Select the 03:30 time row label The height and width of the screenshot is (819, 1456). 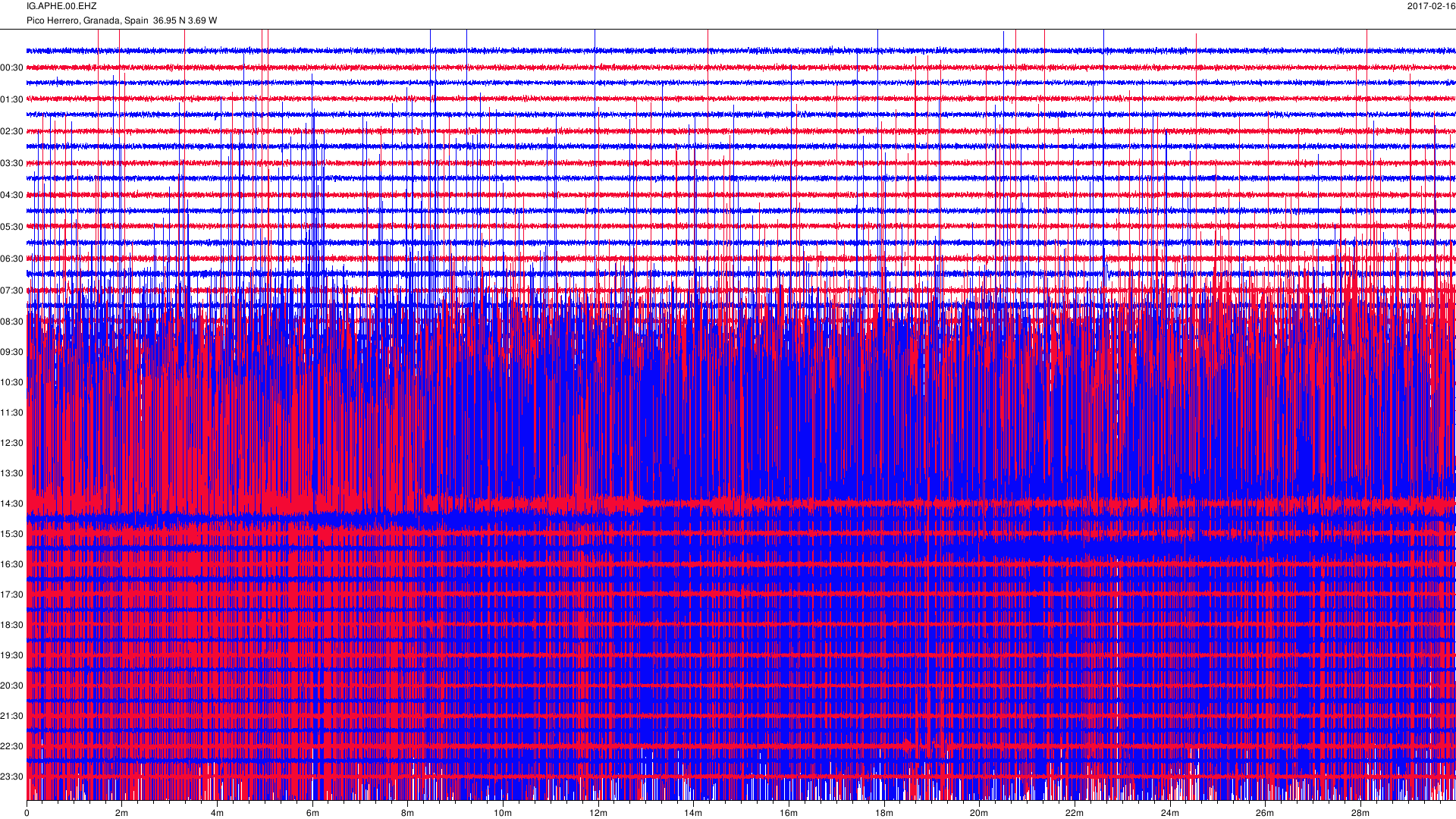[11, 163]
